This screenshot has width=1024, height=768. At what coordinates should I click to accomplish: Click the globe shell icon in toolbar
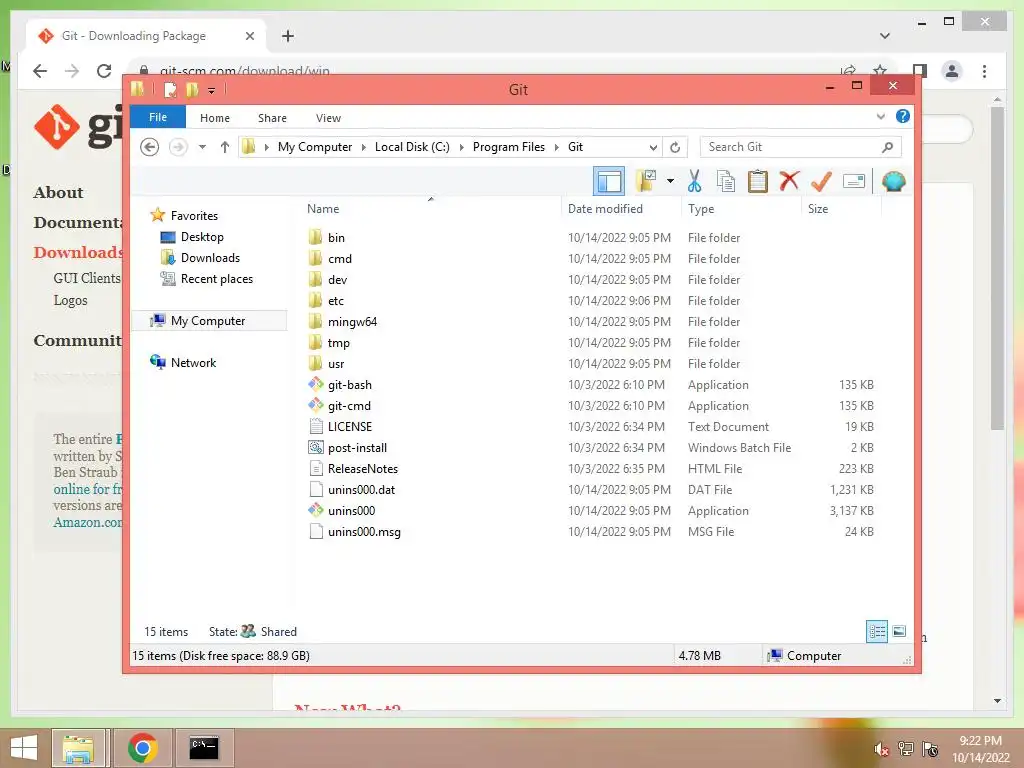tap(893, 181)
